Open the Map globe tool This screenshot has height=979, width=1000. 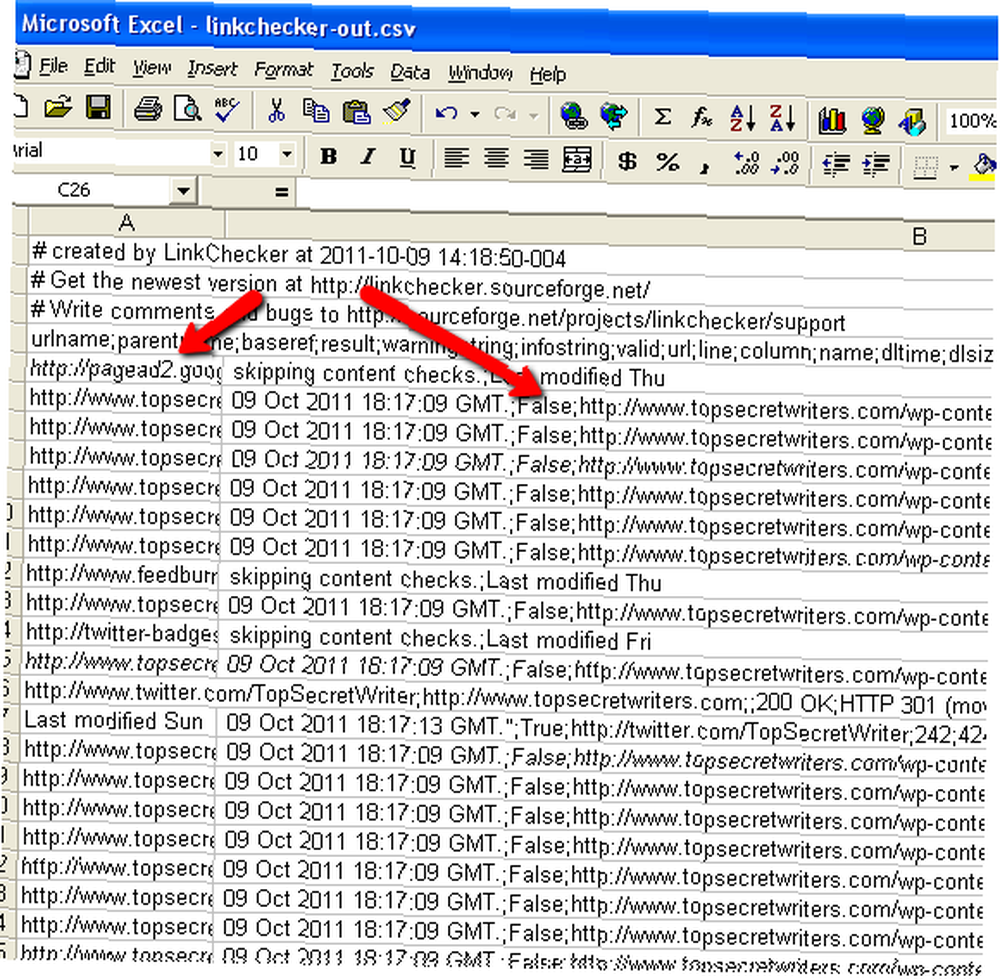point(872,120)
